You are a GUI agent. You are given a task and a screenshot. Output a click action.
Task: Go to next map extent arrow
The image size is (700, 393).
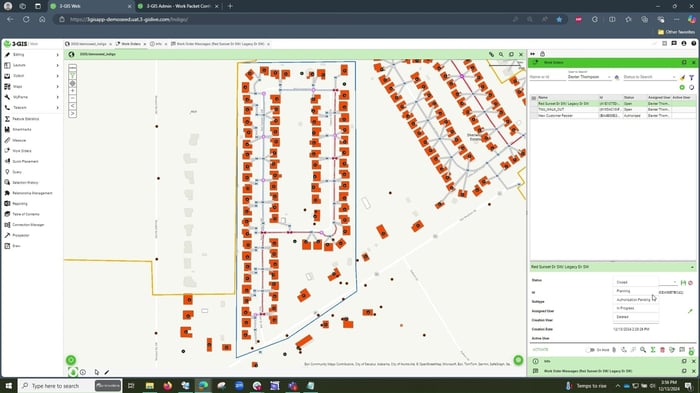[72, 113]
